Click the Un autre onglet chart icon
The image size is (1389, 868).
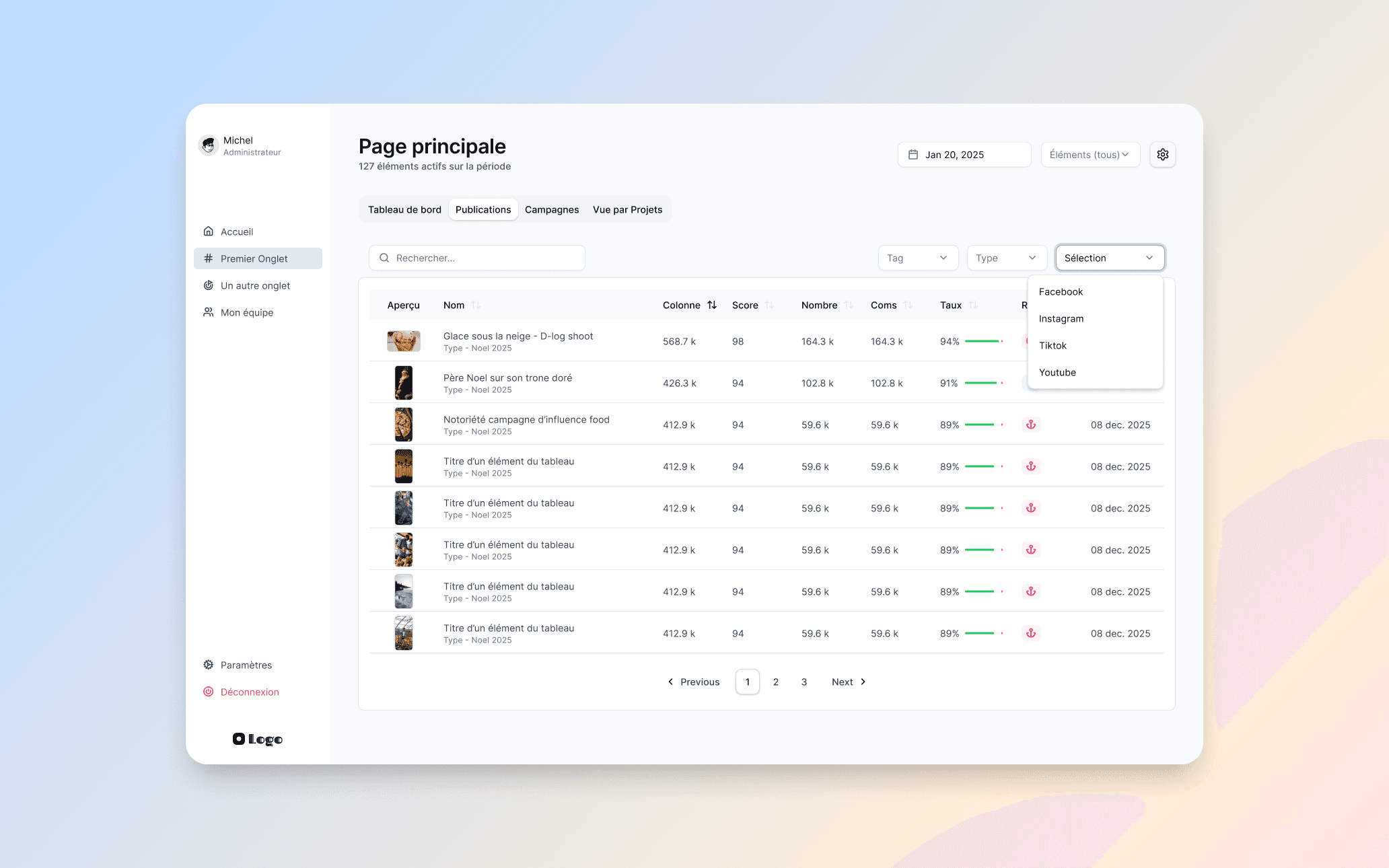coord(209,285)
